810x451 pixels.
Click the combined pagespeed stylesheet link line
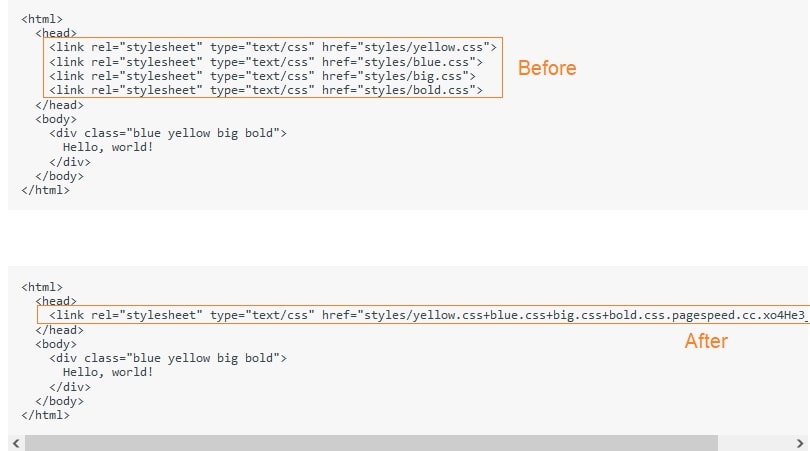[420, 315]
